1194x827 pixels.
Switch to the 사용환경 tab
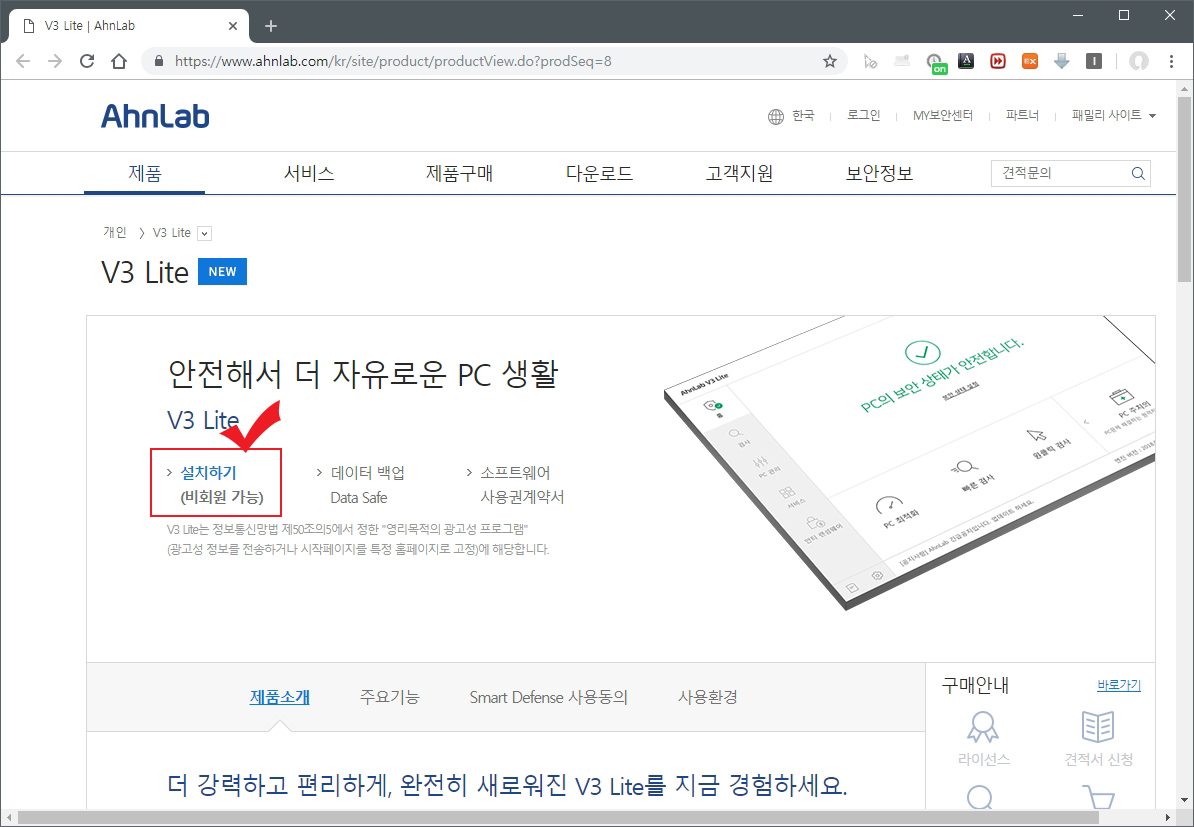click(707, 697)
